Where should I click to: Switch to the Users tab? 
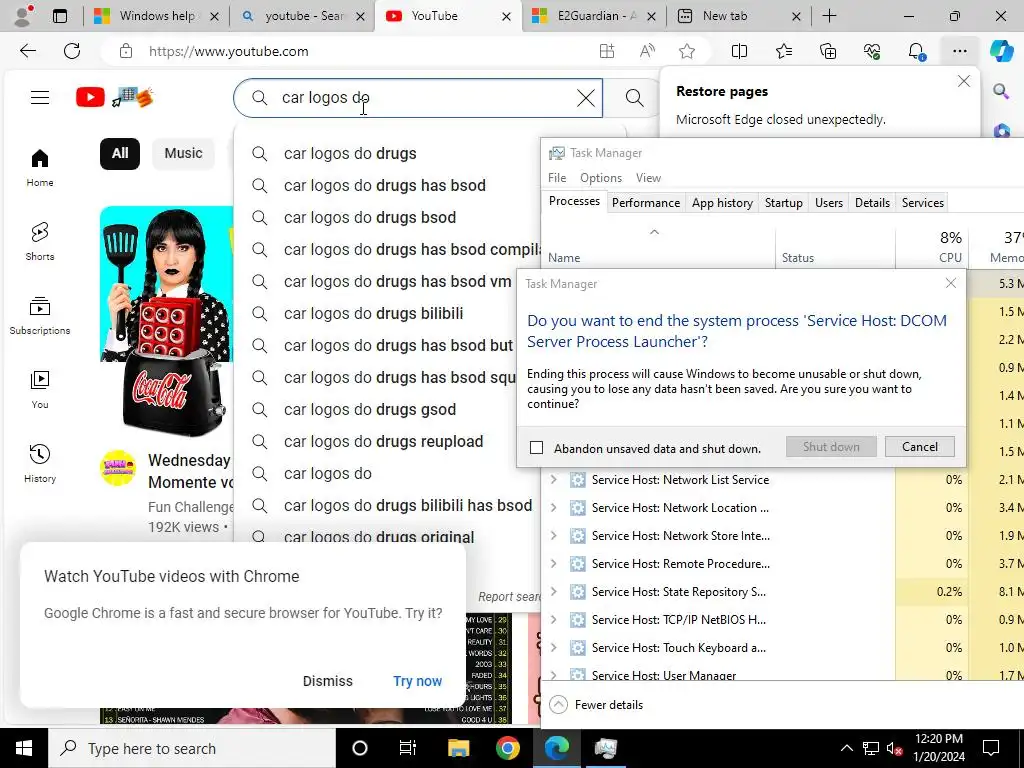tap(829, 202)
